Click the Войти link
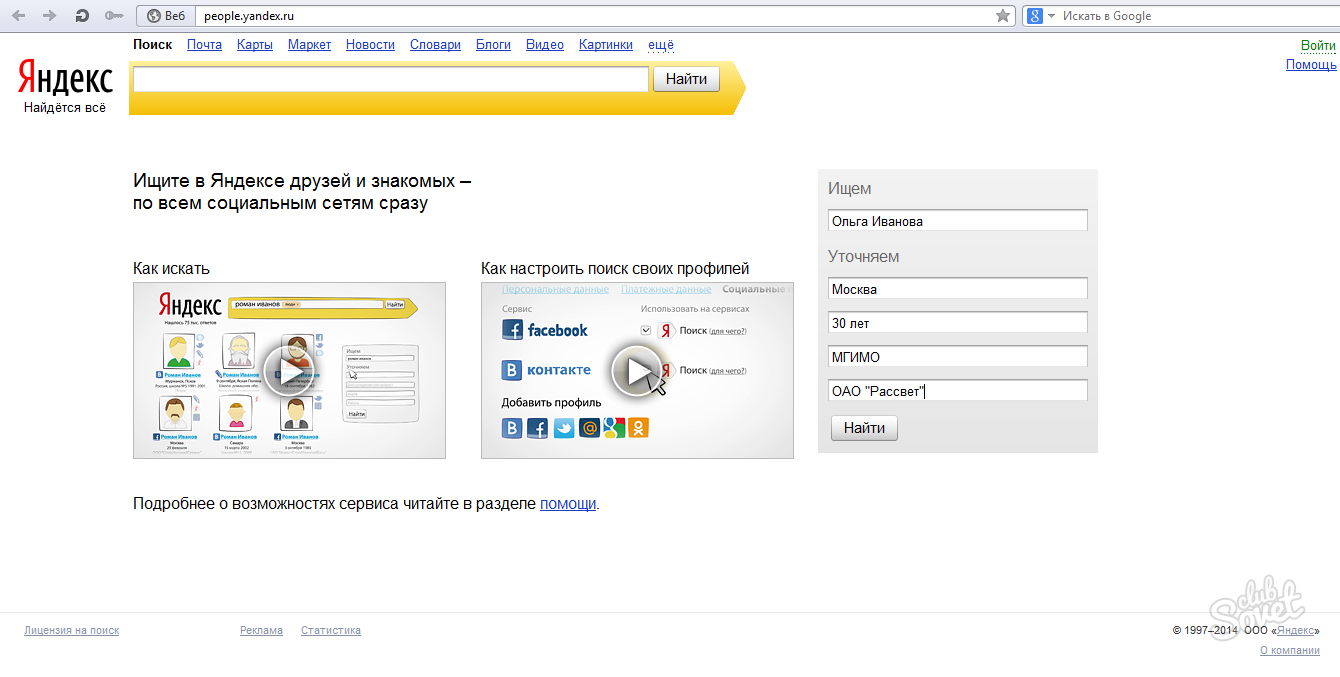This screenshot has width=1340, height=677. (1317, 46)
